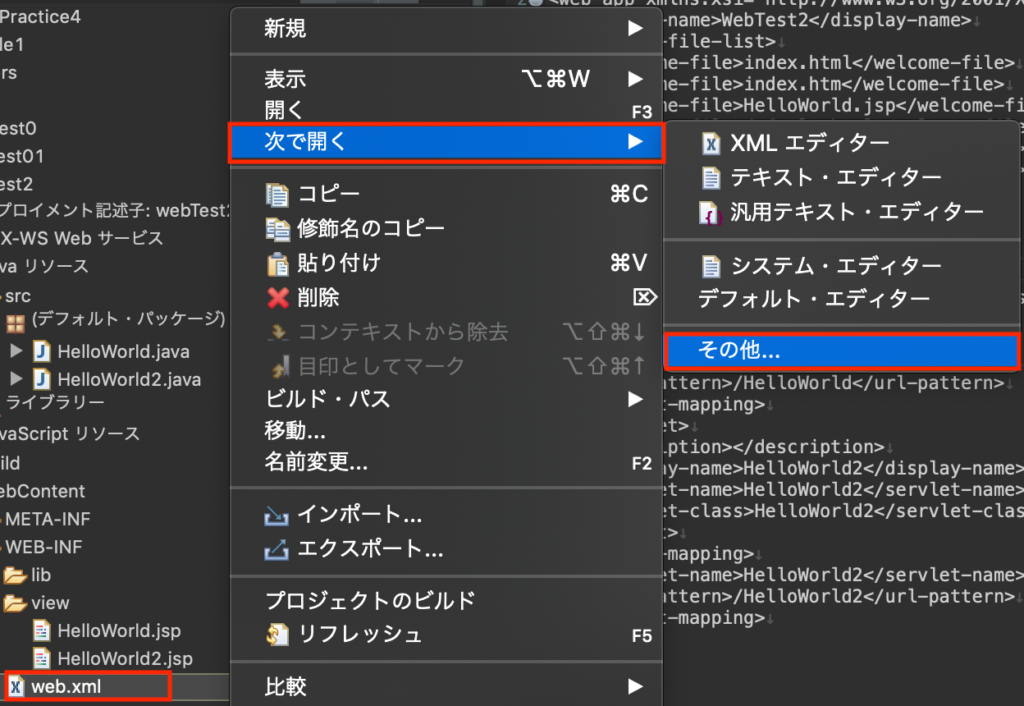Expand the ビルド・パス submenu arrow
The height and width of the screenshot is (706, 1024).
[x=637, y=401]
